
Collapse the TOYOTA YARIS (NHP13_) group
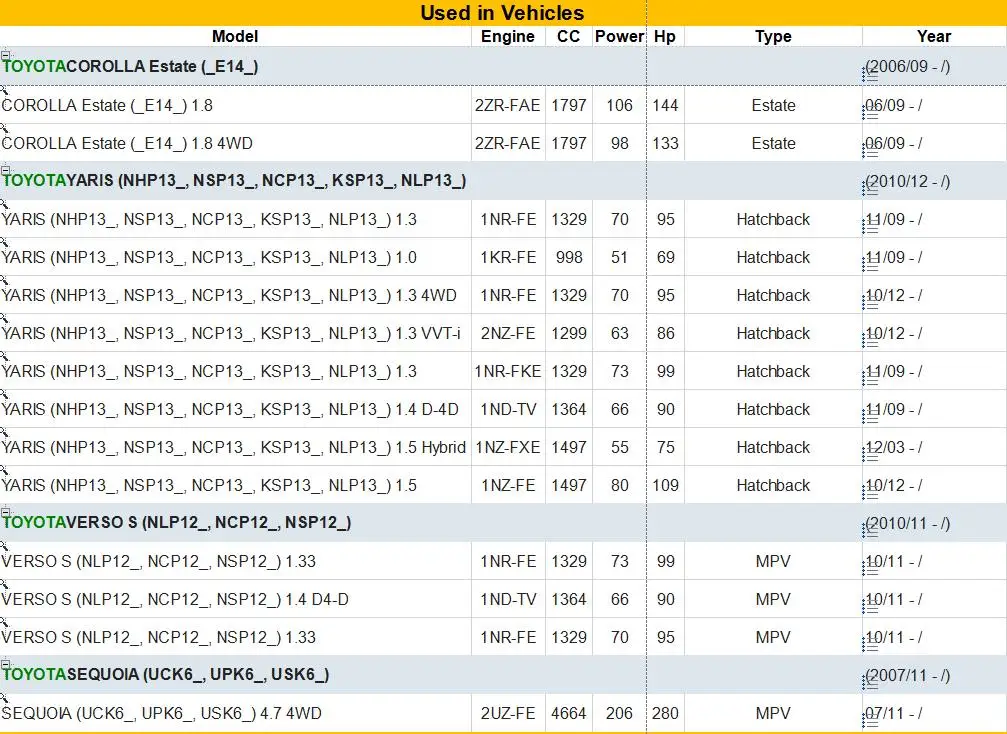coord(5,170)
